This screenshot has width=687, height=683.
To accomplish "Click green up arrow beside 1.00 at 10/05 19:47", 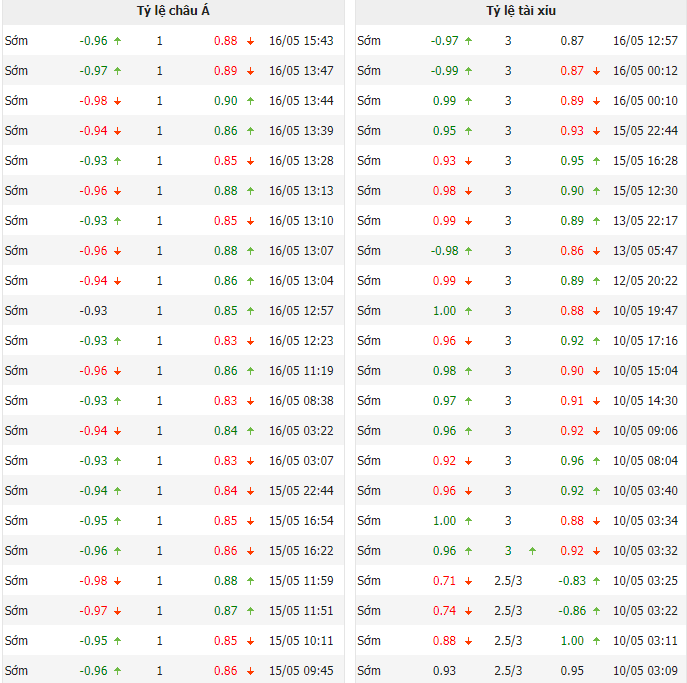I will [x=468, y=311].
